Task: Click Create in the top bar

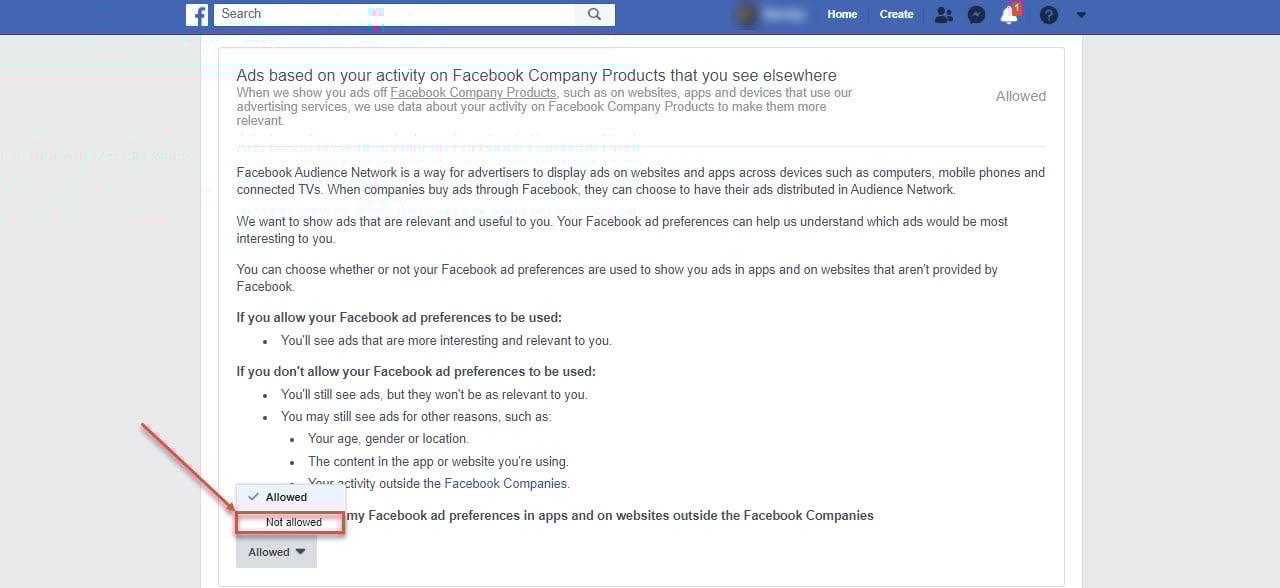Action: (x=896, y=14)
